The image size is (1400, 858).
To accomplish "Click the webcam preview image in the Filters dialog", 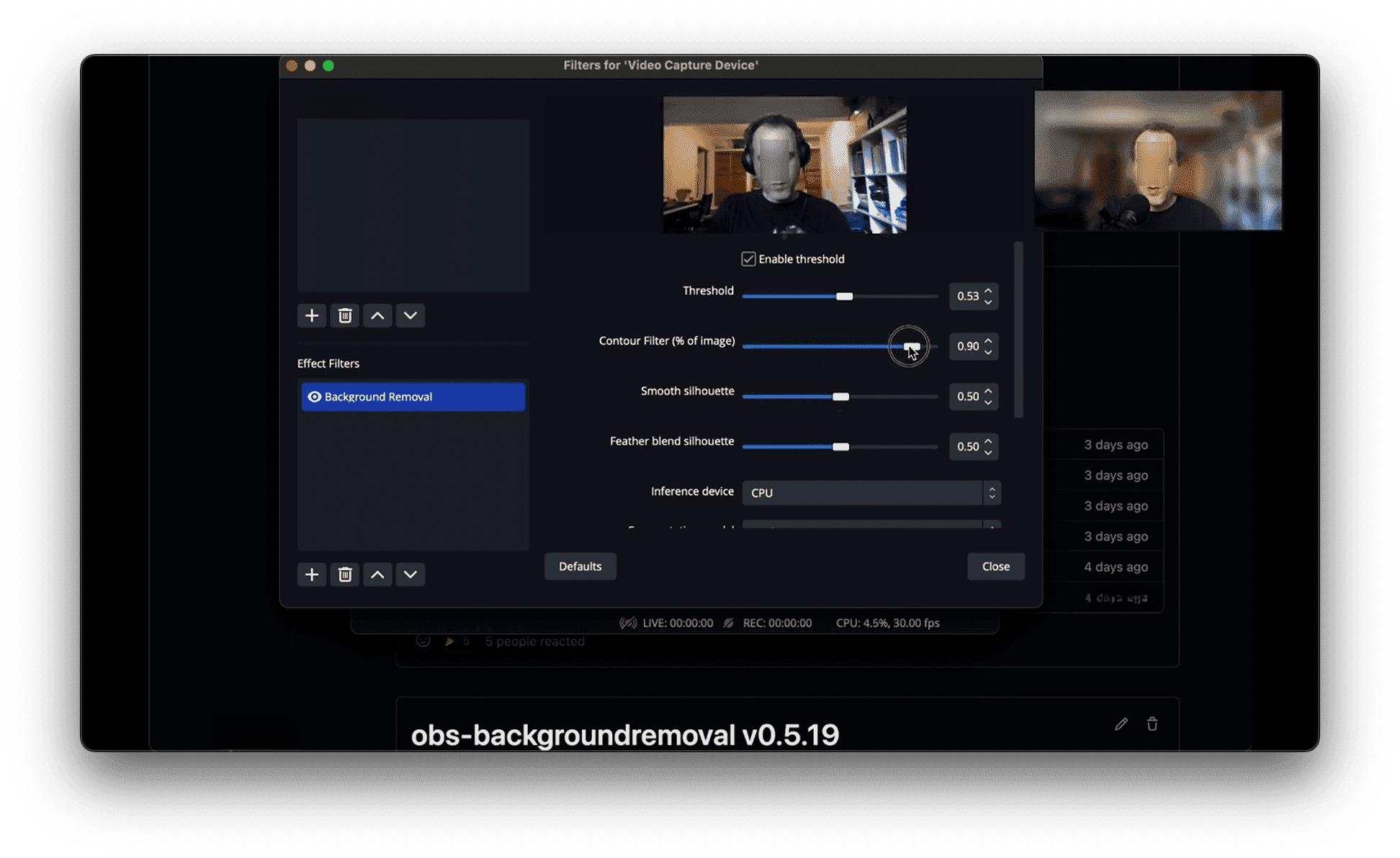I will (784, 165).
